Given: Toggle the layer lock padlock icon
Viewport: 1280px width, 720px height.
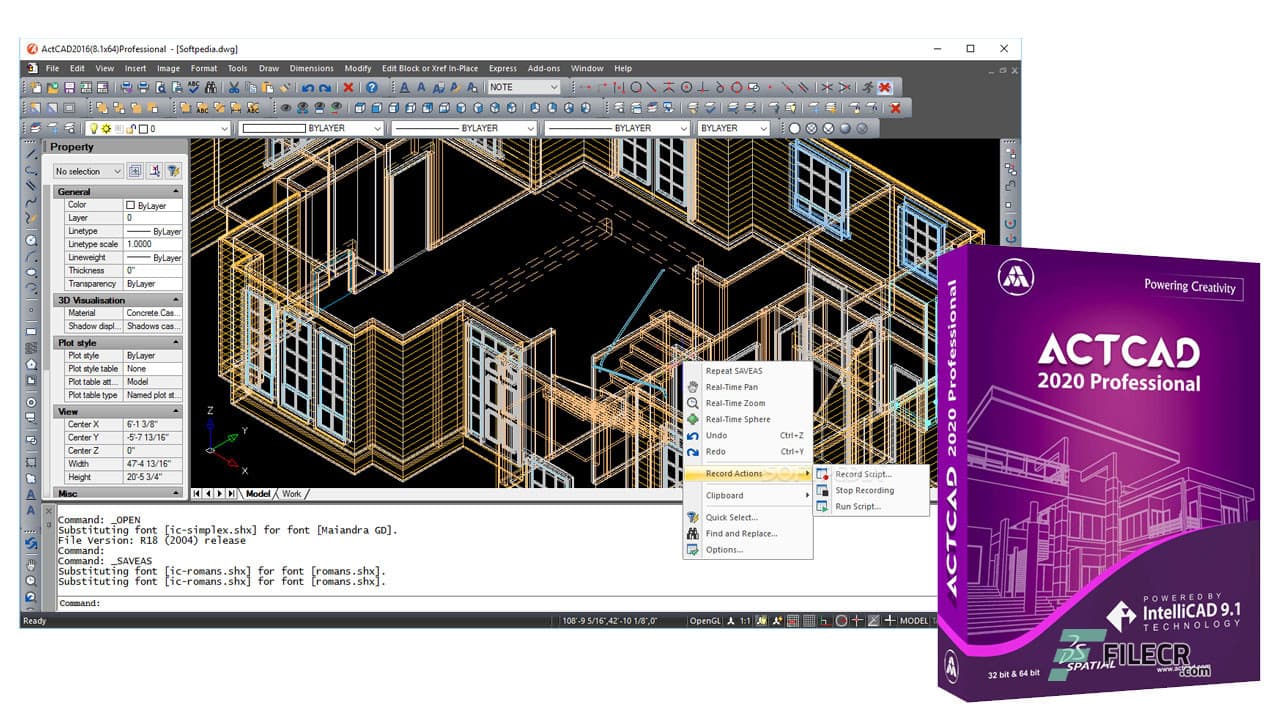Looking at the screenshot, I should pyautogui.click(x=130, y=128).
